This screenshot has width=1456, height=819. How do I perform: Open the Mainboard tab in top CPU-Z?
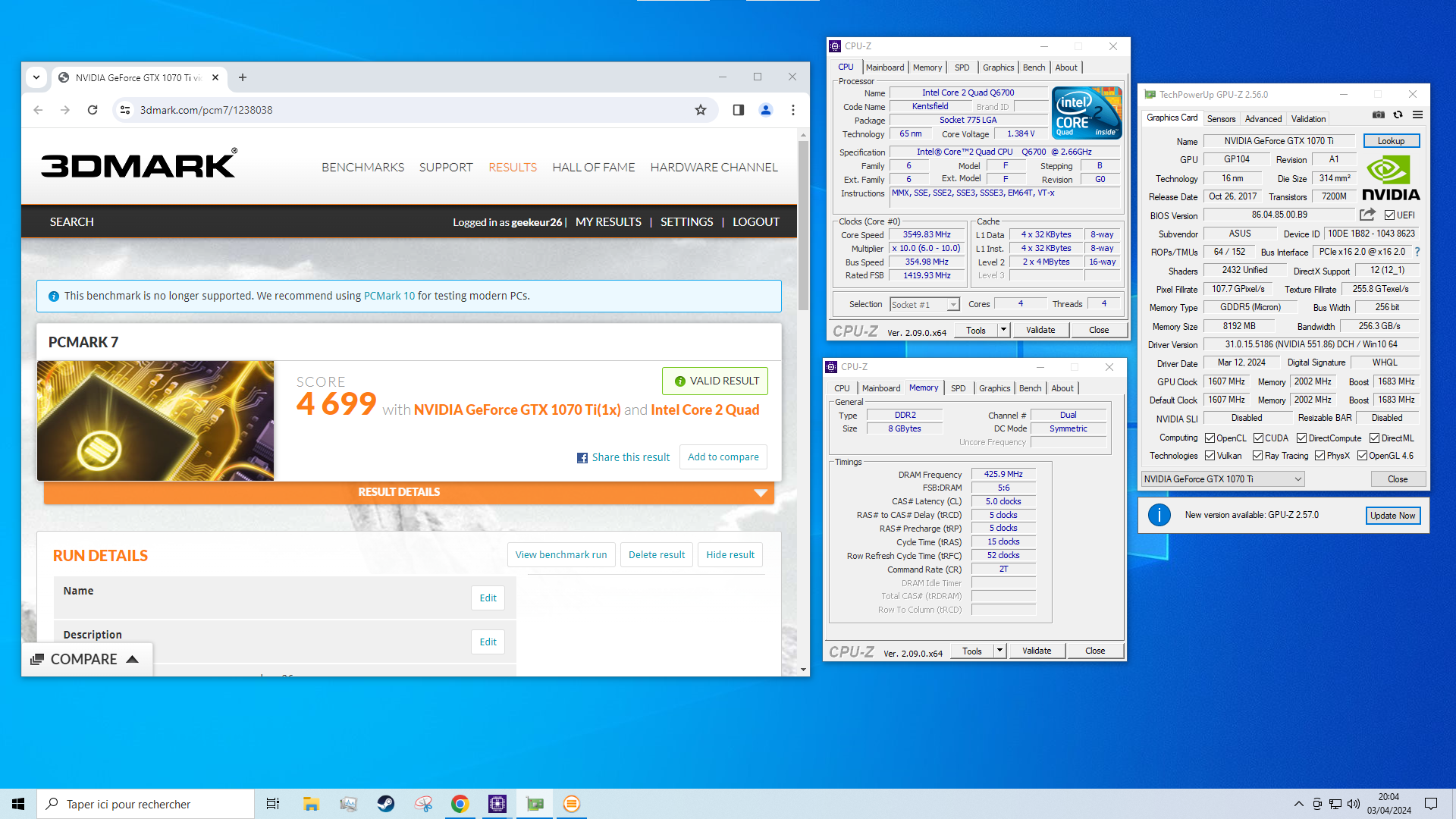coord(885,67)
